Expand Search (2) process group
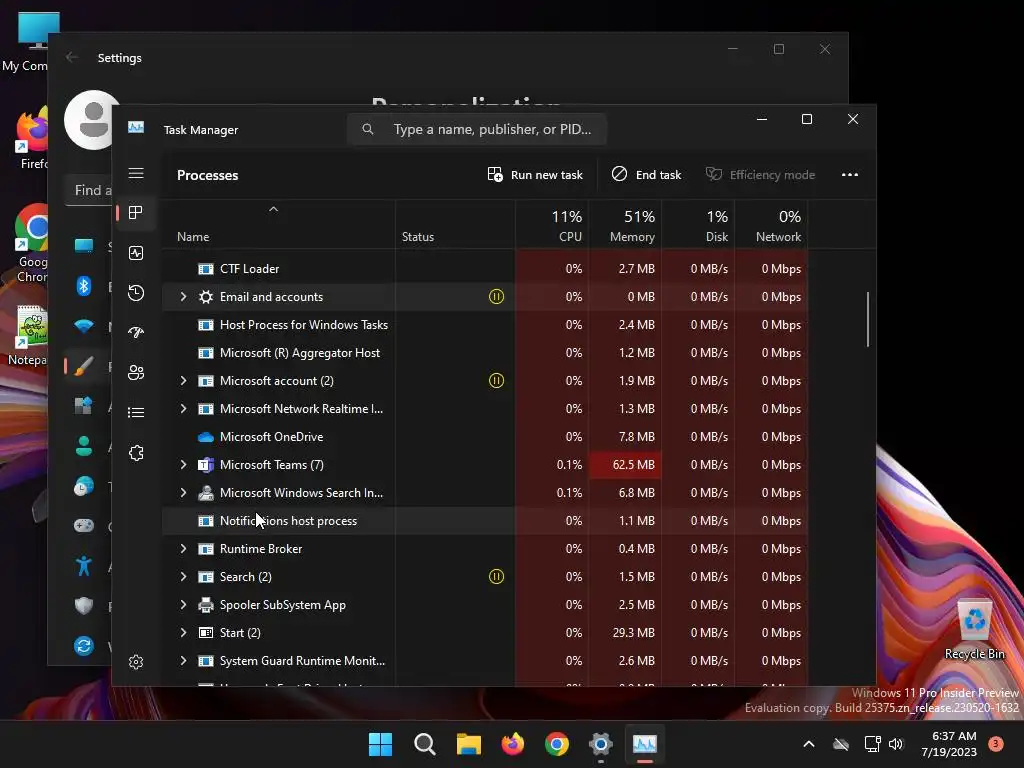 [x=184, y=576]
